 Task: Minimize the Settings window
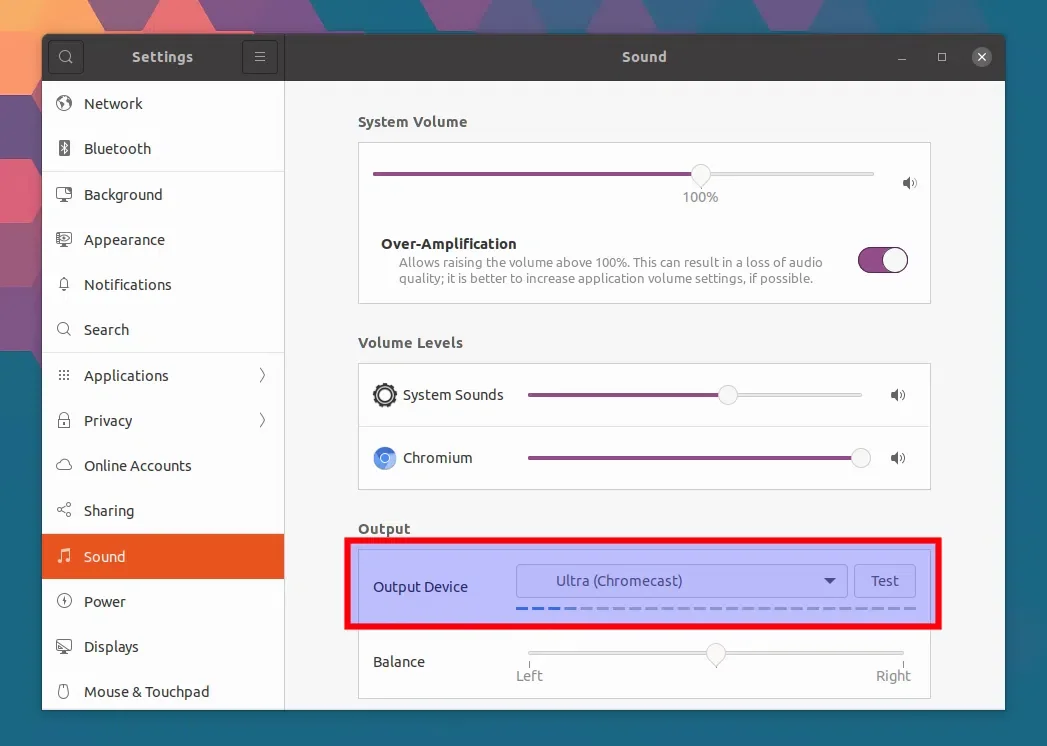coord(902,57)
